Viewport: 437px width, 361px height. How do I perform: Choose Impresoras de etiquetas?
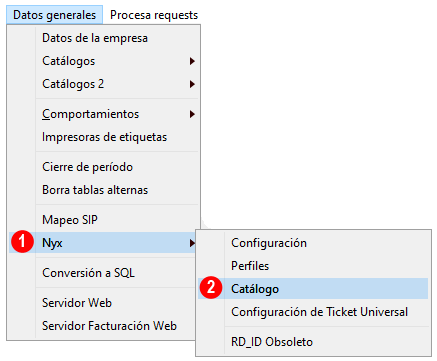(103, 137)
